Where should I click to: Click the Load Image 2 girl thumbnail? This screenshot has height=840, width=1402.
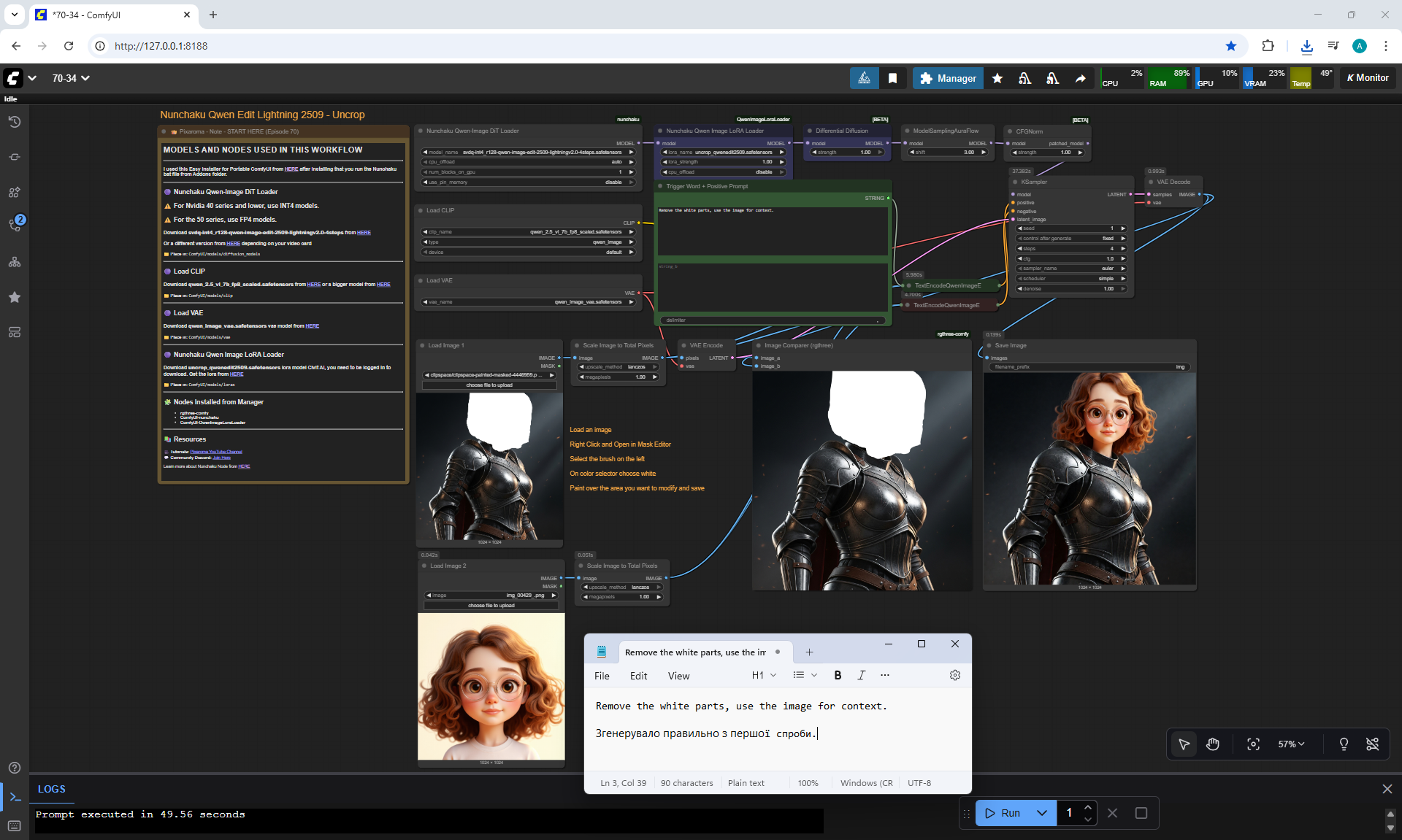(x=491, y=686)
